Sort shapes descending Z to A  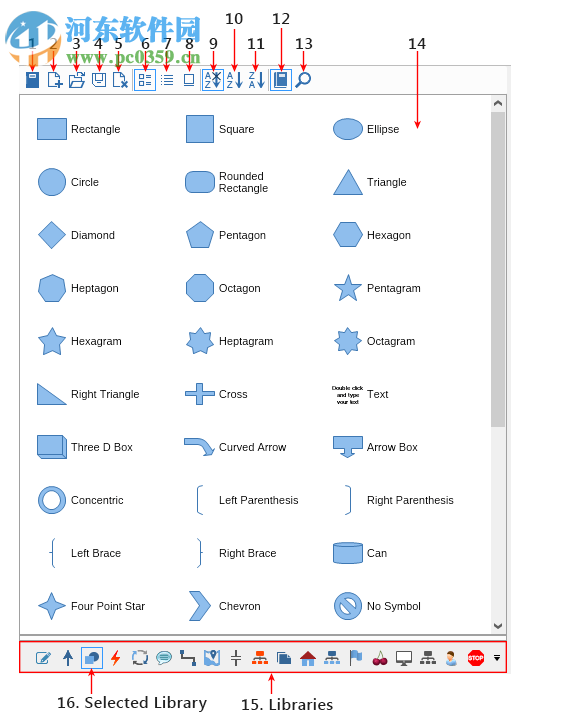(256, 80)
